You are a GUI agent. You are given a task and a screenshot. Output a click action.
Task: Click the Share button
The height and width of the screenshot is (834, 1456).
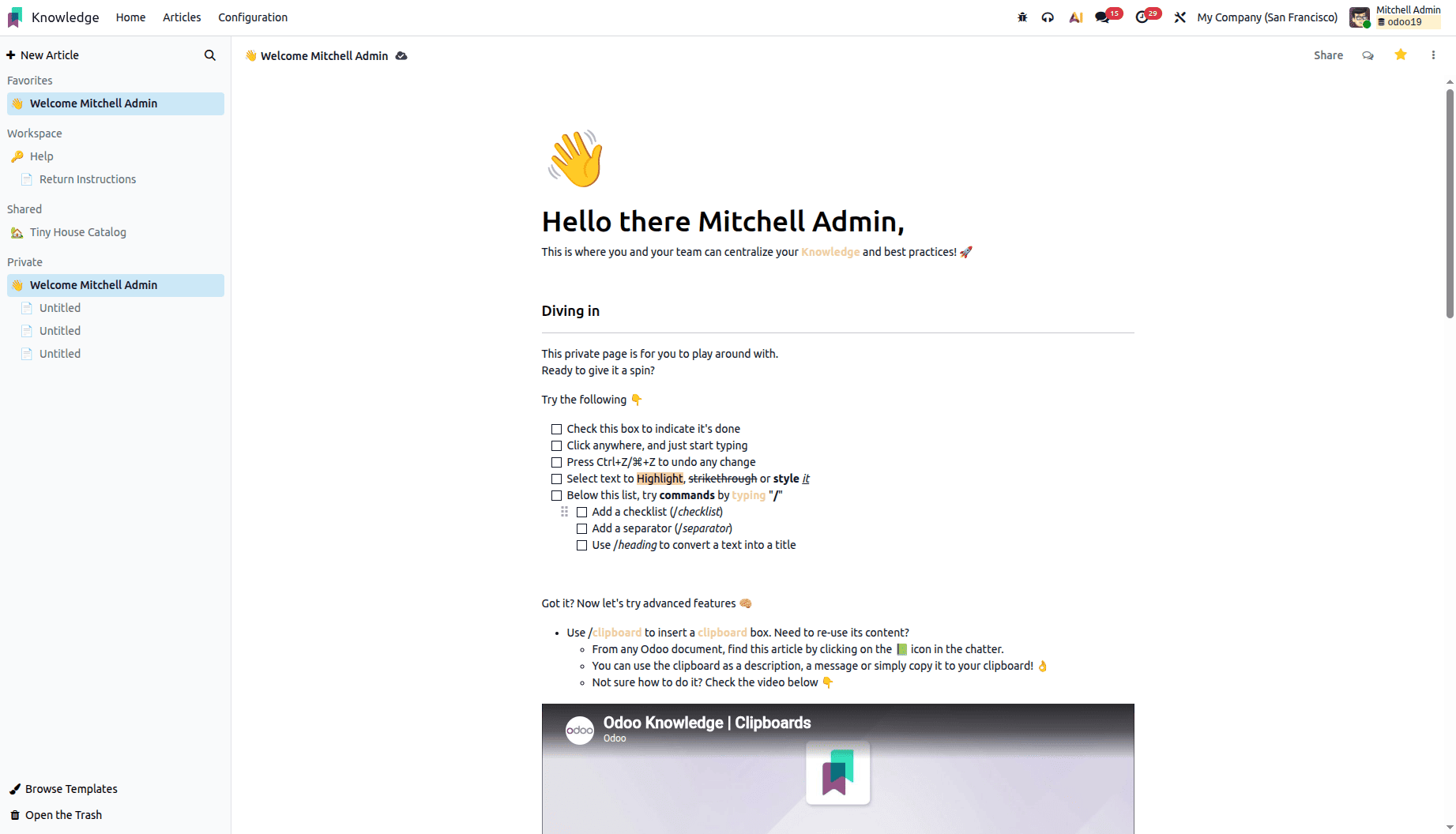tap(1328, 55)
